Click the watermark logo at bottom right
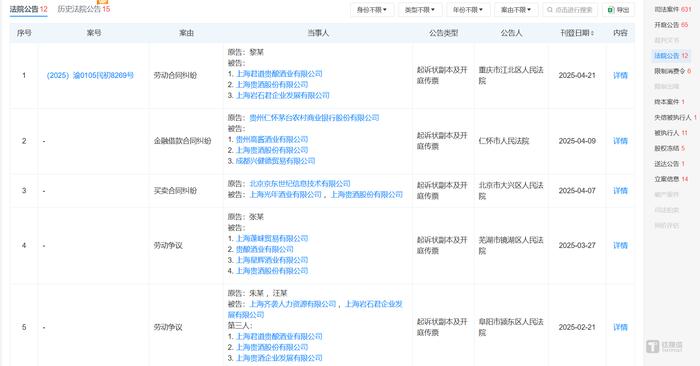Viewport: 700px width, 366px height. [x=664, y=346]
